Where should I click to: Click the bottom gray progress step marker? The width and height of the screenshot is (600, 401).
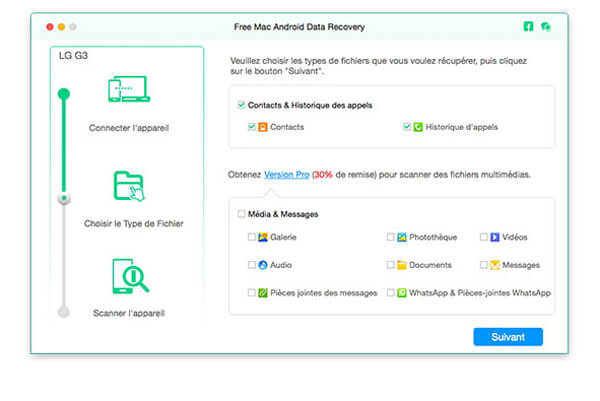coord(64,312)
